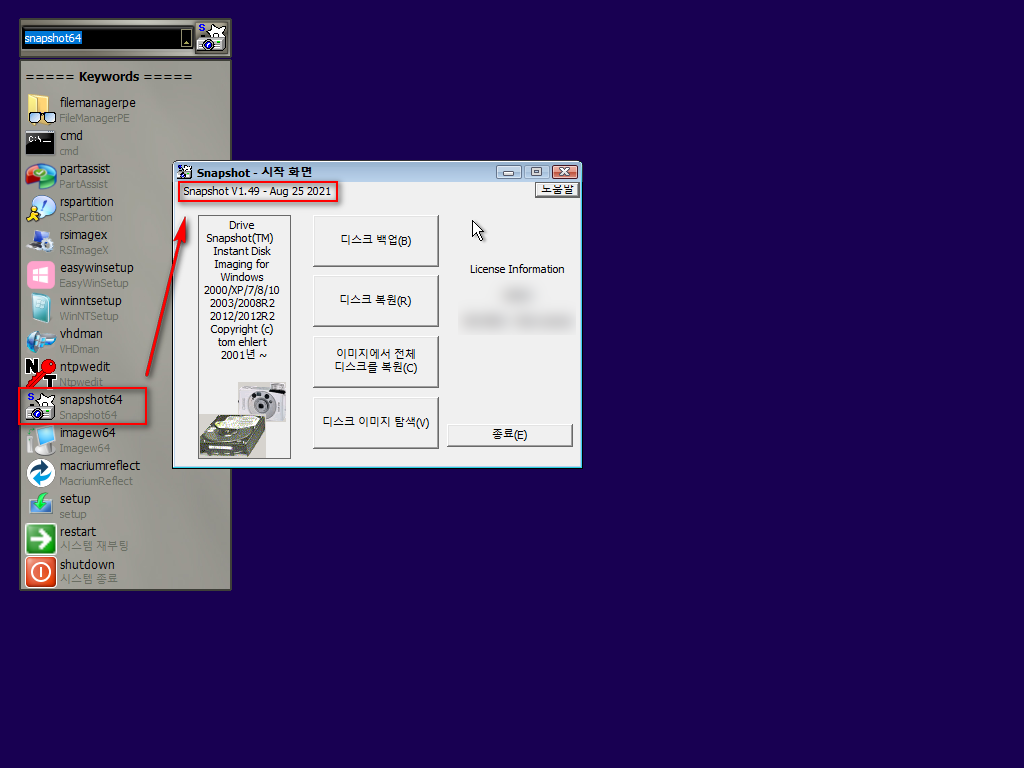Open the setup download-arrow icon
1024x768 pixels.
click(40, 505)
